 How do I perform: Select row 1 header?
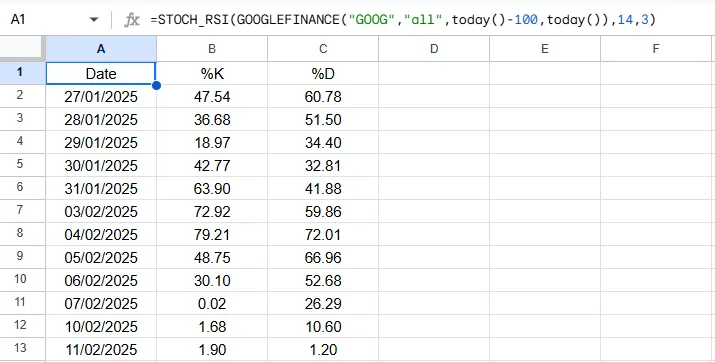(x=22, y=73)
